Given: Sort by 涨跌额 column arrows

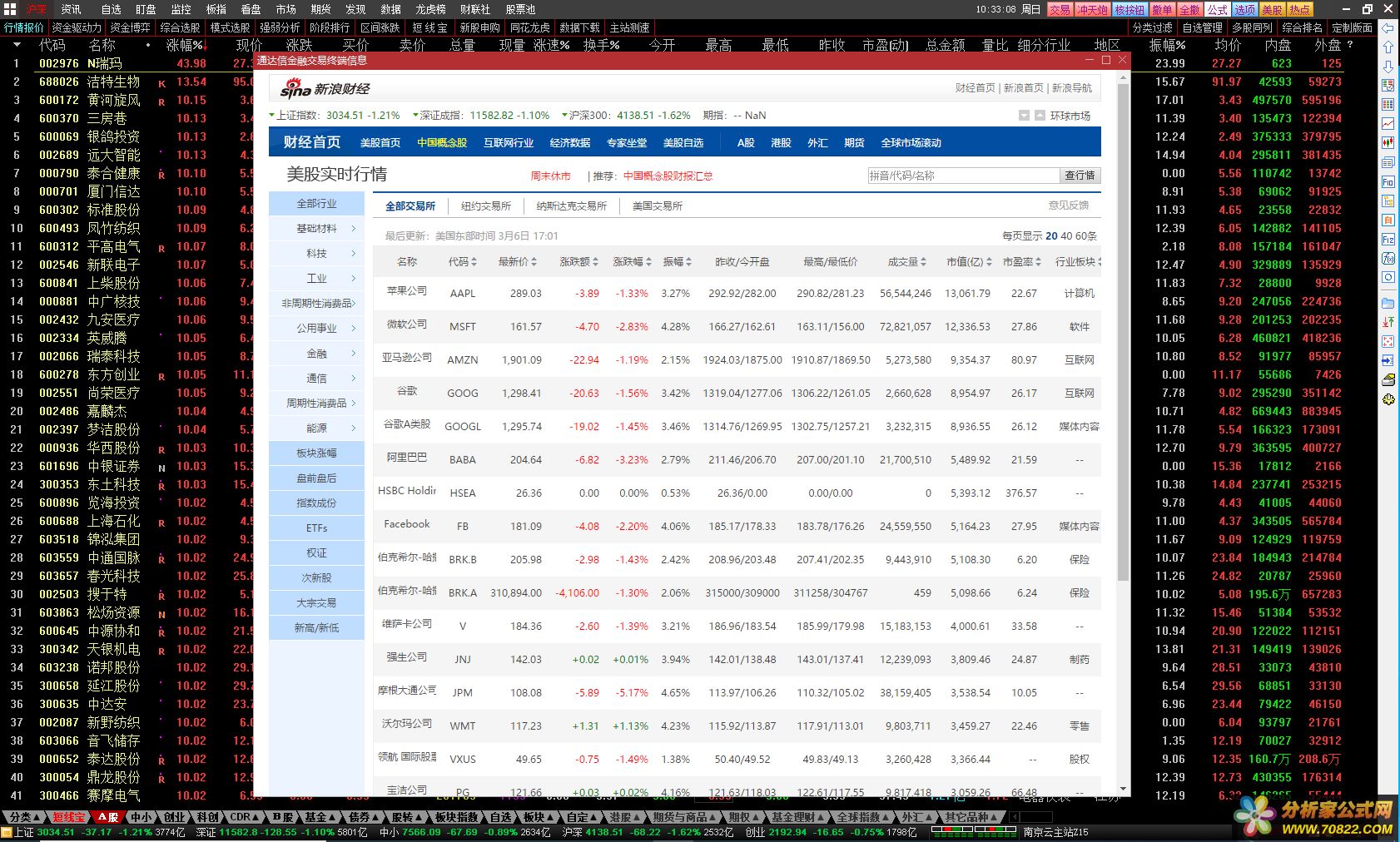Looking at the screenshot, I should click(597, 262).
